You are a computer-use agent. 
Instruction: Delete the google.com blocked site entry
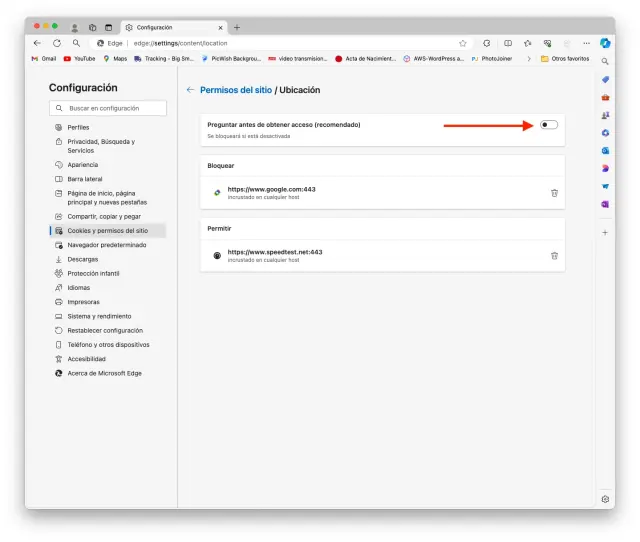tap(554, 193)
